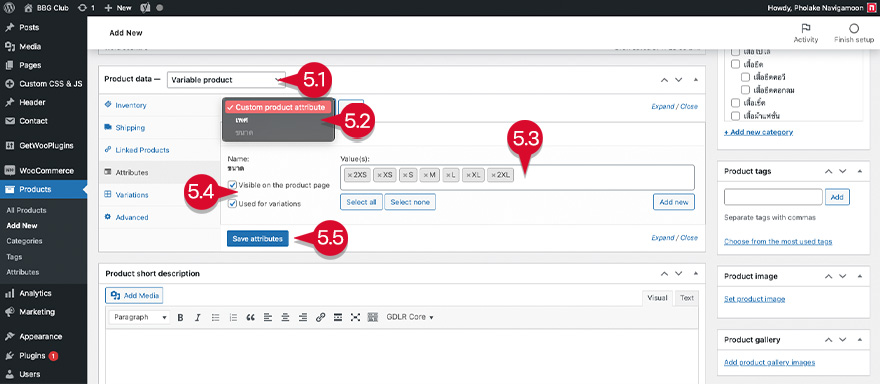Select the เพศ attribute option
Screen dimensions: 880x384
pos(242,120)
